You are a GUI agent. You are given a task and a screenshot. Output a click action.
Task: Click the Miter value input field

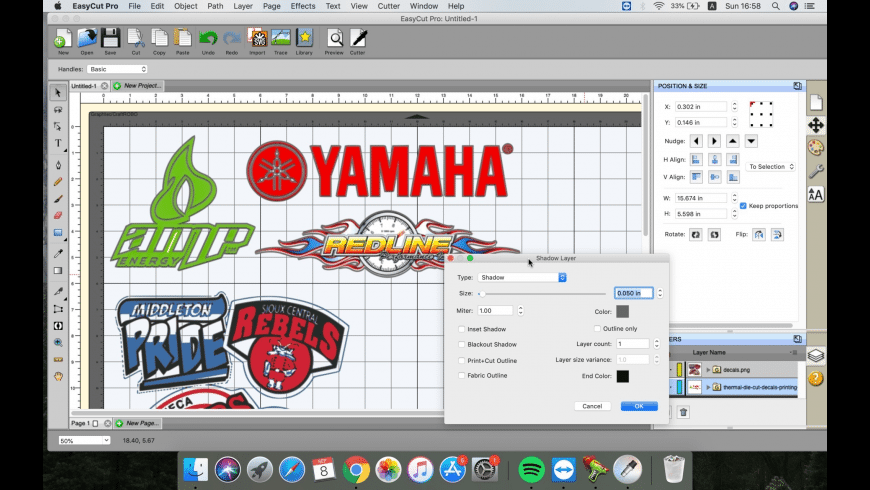[495, 311]
